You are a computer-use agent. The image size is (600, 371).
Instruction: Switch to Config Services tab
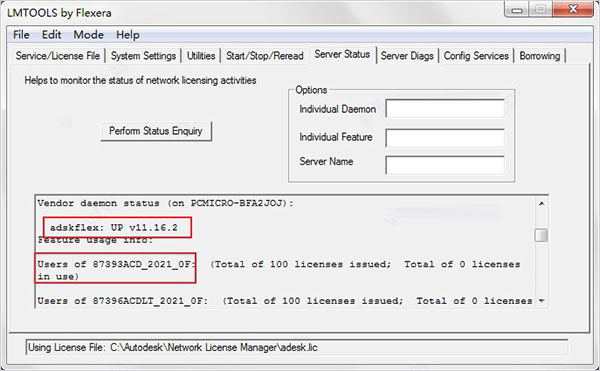pos(476,56)
